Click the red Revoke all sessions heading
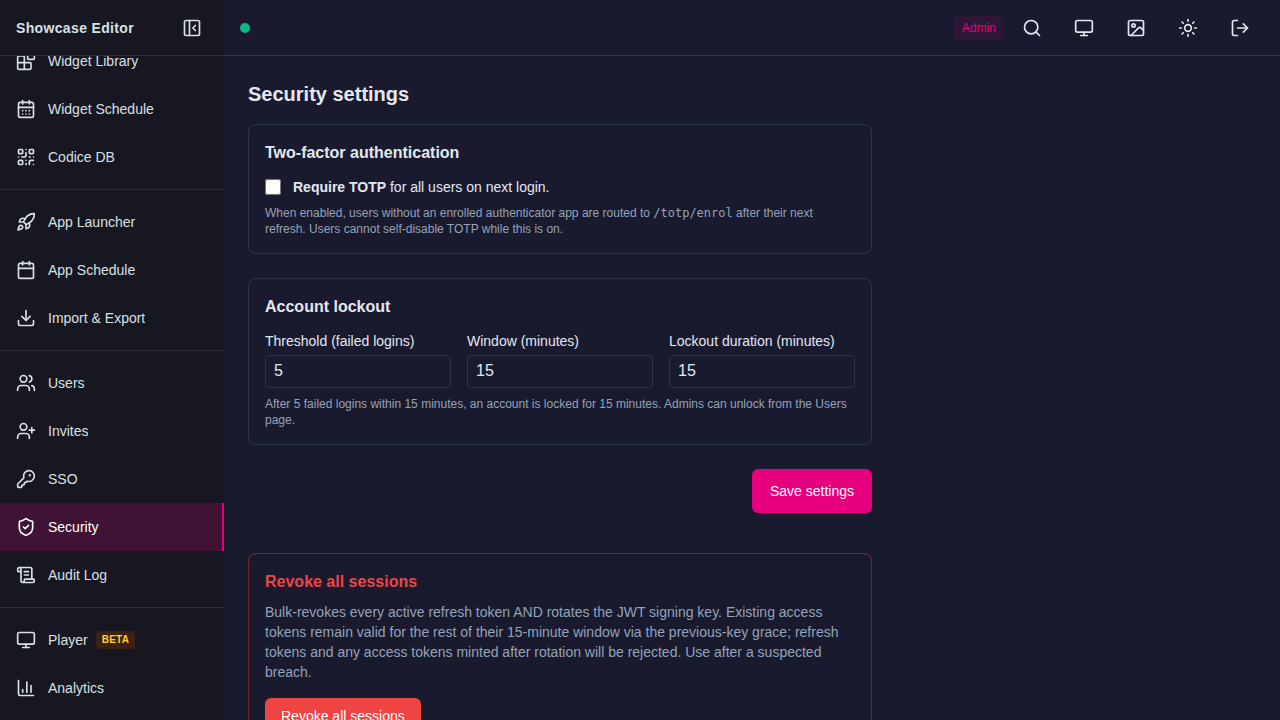The image size is (1280, 720). (x=341, y=582)
